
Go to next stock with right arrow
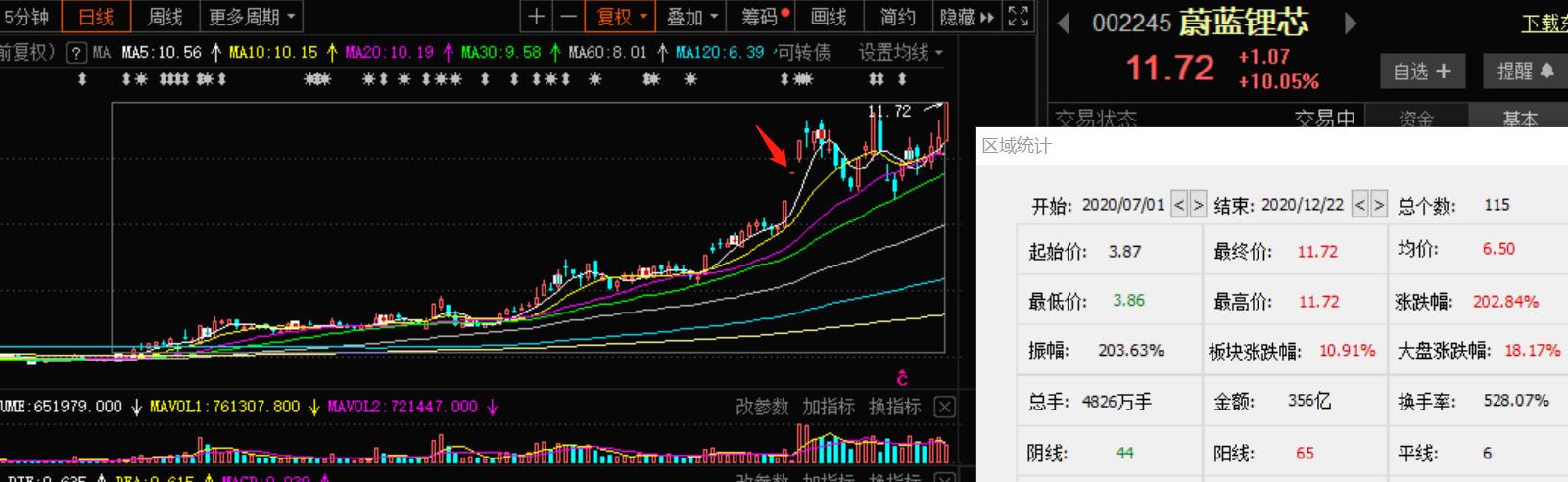tap(1351, 23)
